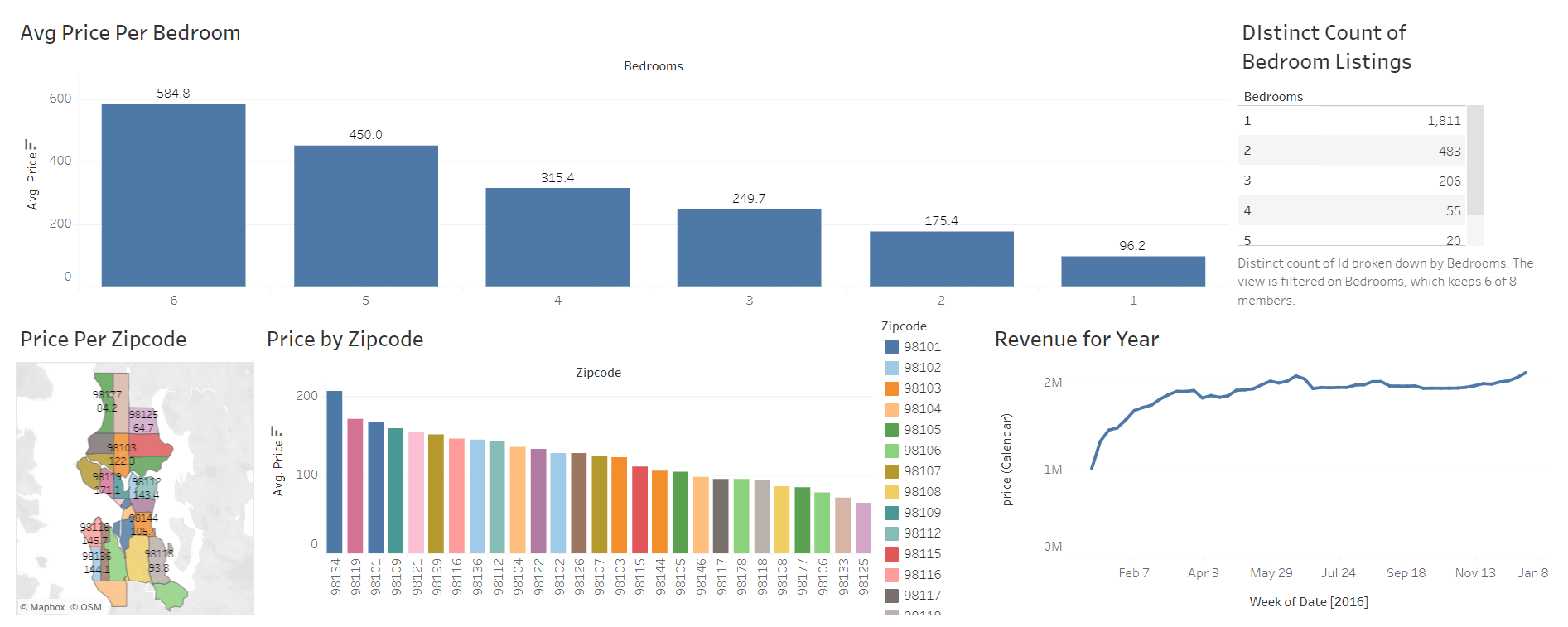
Task: Click the Zipcode legend title
Action: (x=904, y=326)
